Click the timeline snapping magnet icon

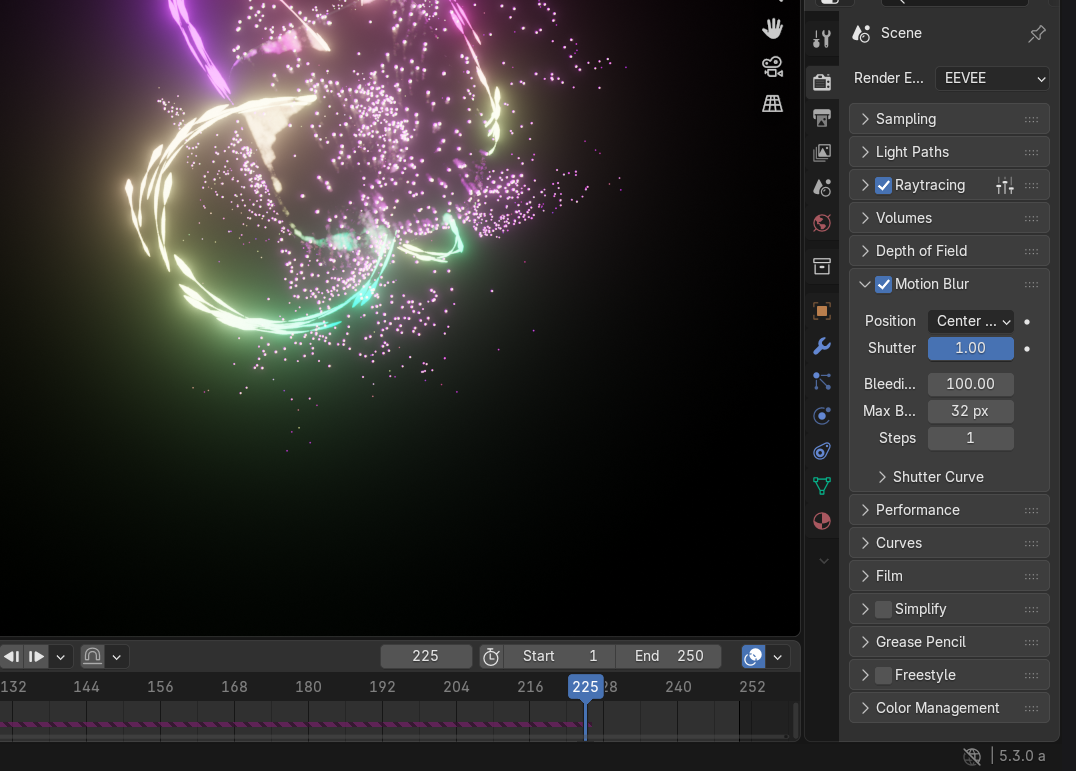tap(92, 656)
